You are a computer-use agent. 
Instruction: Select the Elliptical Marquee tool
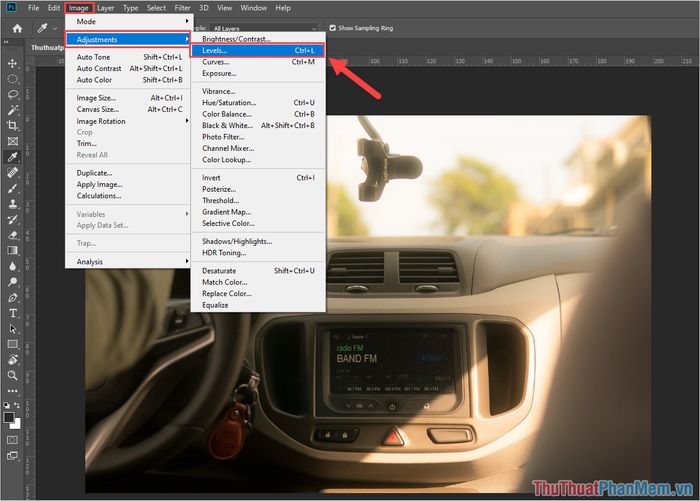[x=12, y=79]
